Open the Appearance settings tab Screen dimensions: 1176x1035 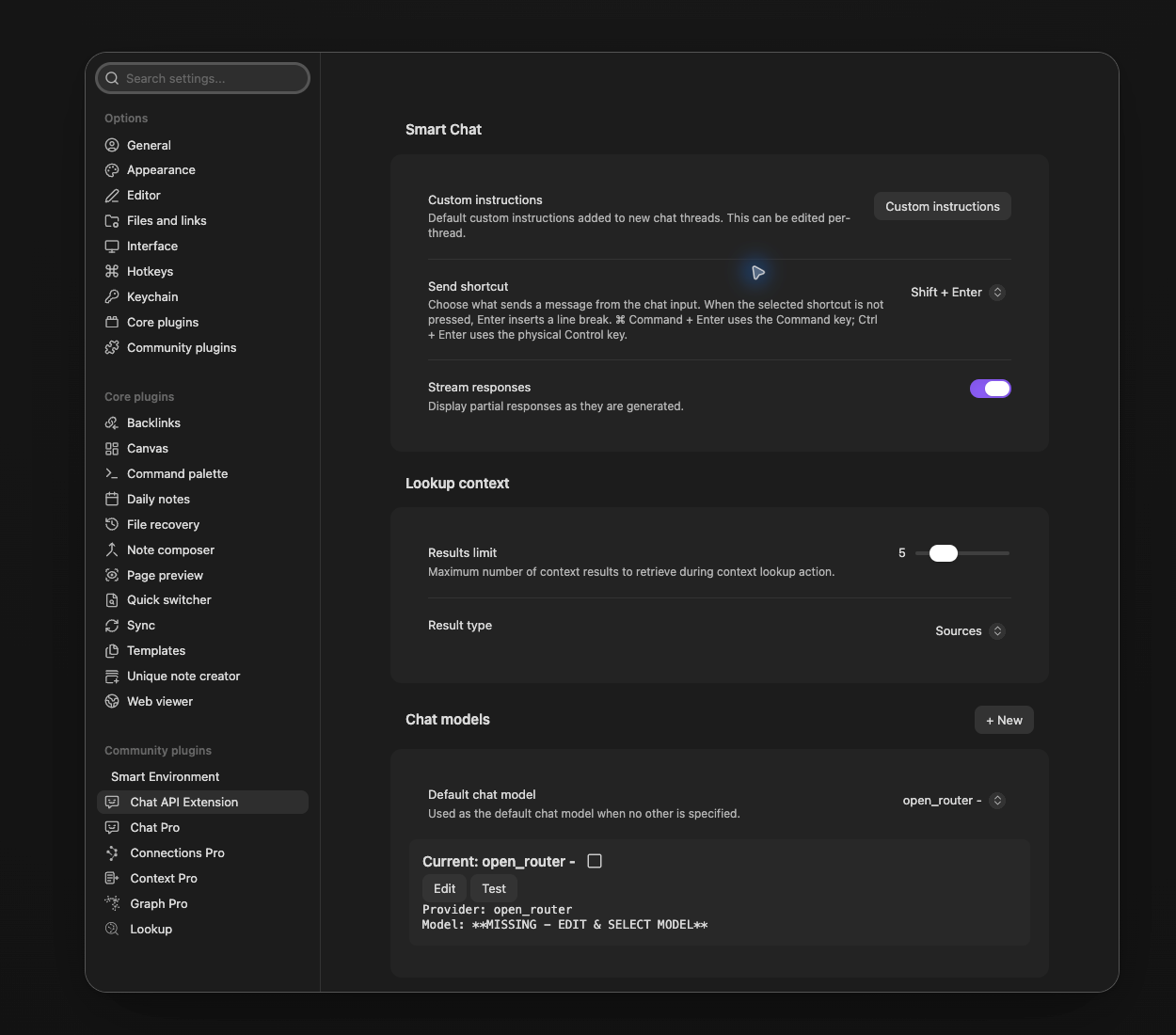tap(202, 170)
